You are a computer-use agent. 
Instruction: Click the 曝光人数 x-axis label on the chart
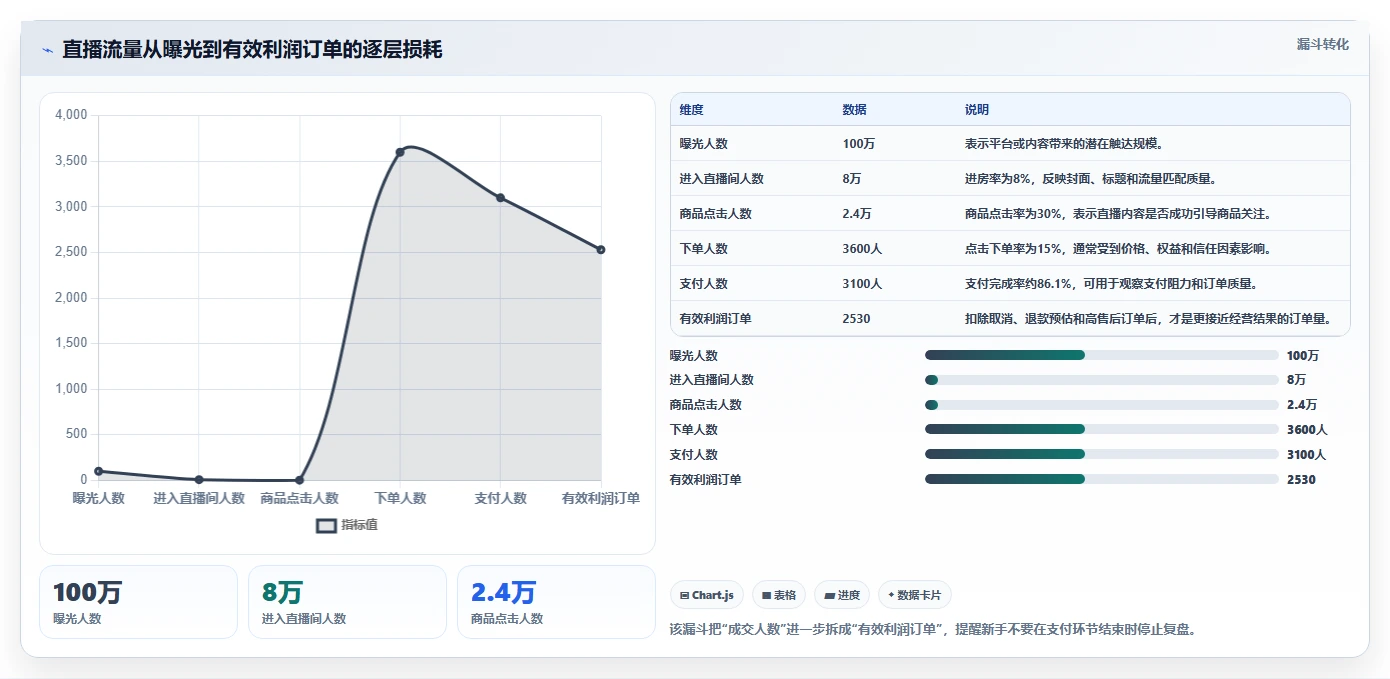(x=99, y=498)
